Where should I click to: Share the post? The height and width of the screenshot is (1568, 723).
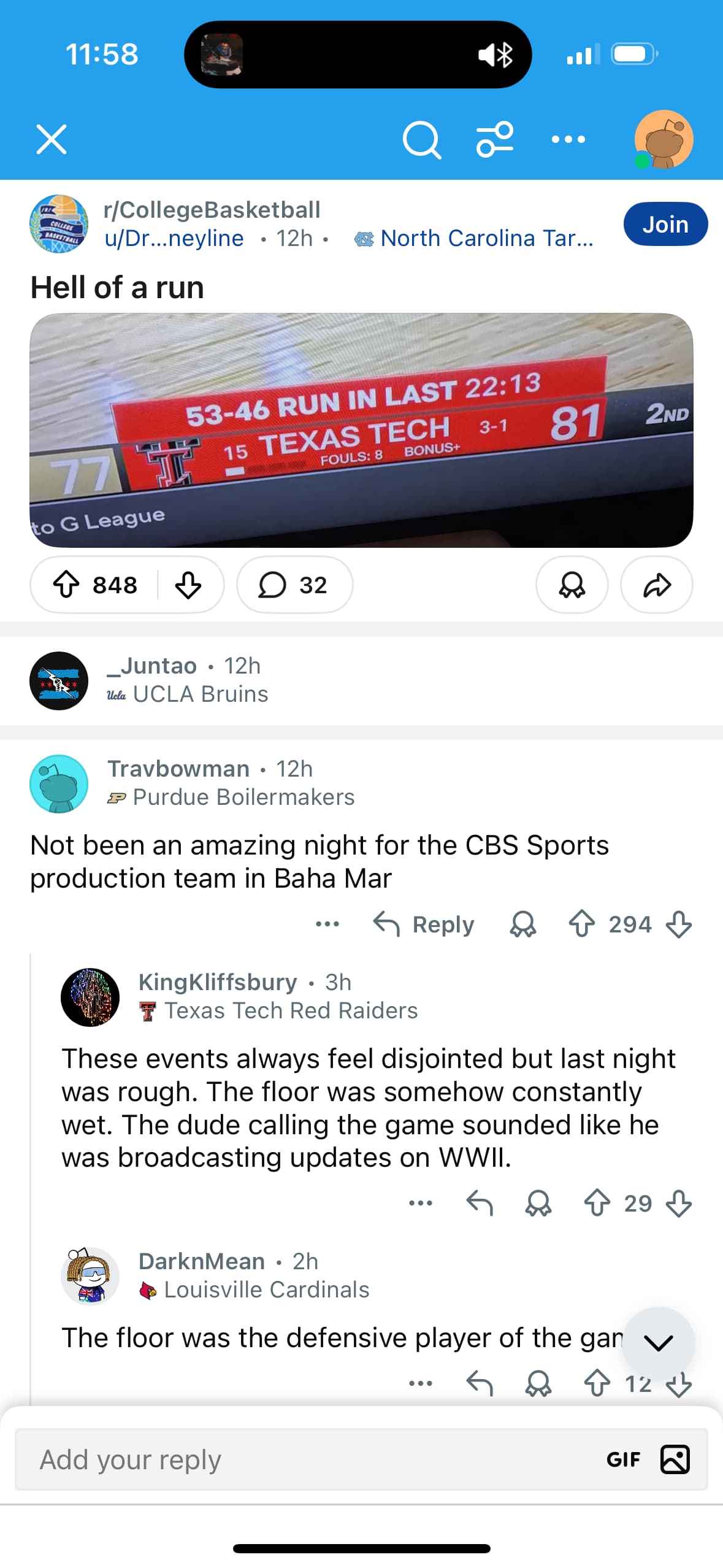tap(656, 585)
